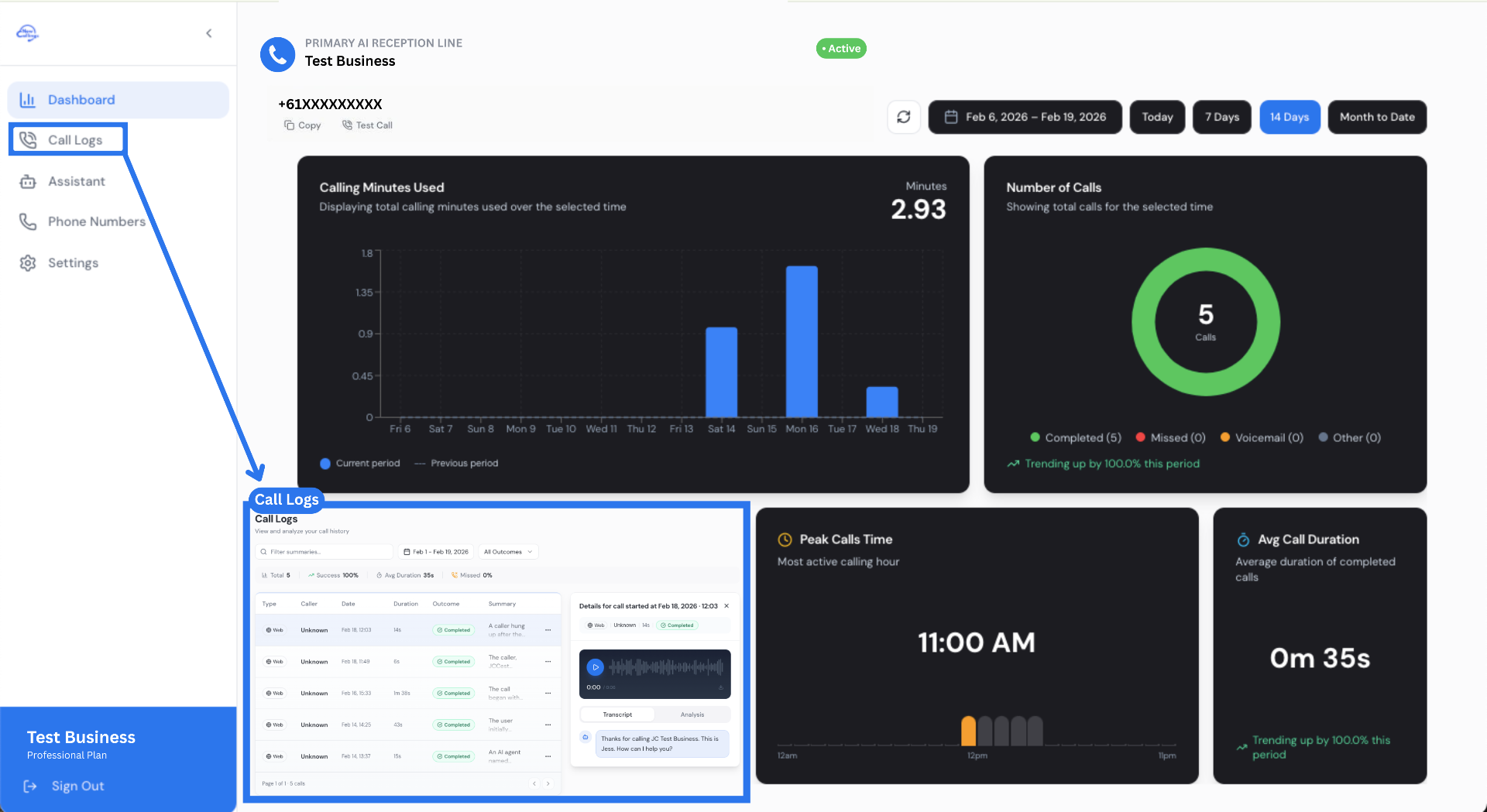Open Call Logs date range Feb 1 – Feb 19
The image size is (1487, 812).
pos(436,552)
